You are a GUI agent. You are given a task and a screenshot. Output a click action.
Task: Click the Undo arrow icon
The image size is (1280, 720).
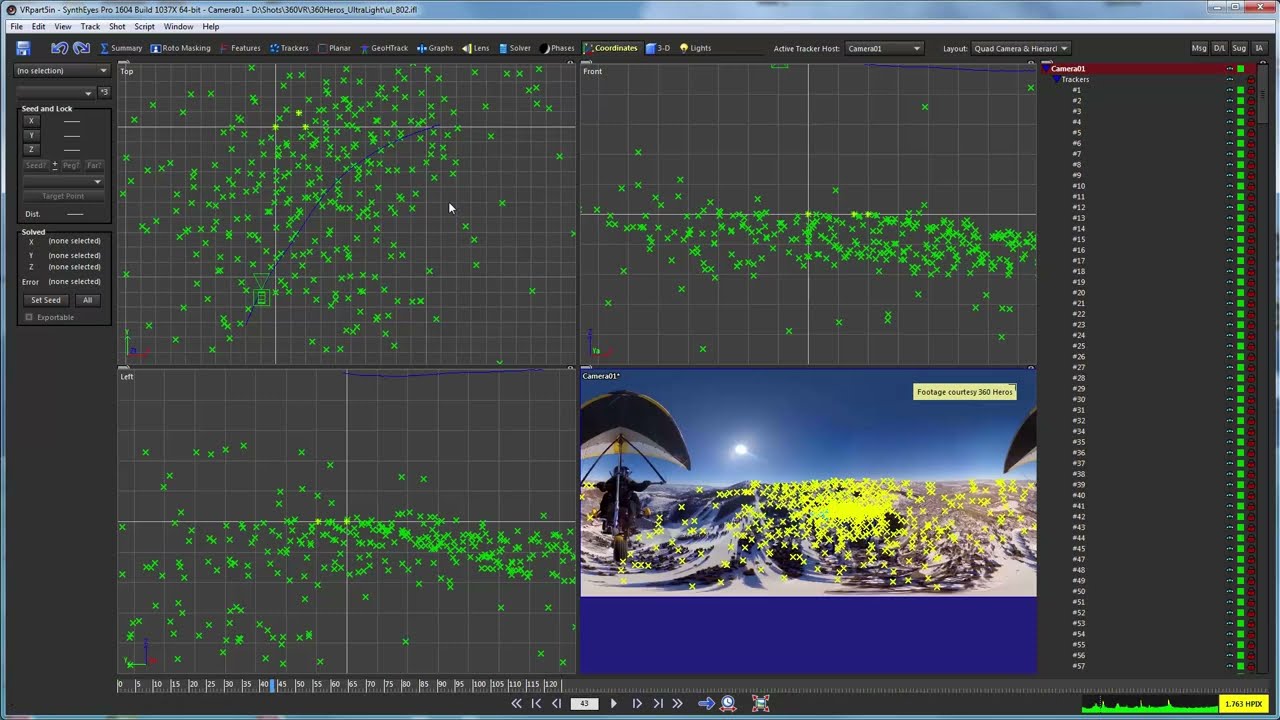click(59, 48)
